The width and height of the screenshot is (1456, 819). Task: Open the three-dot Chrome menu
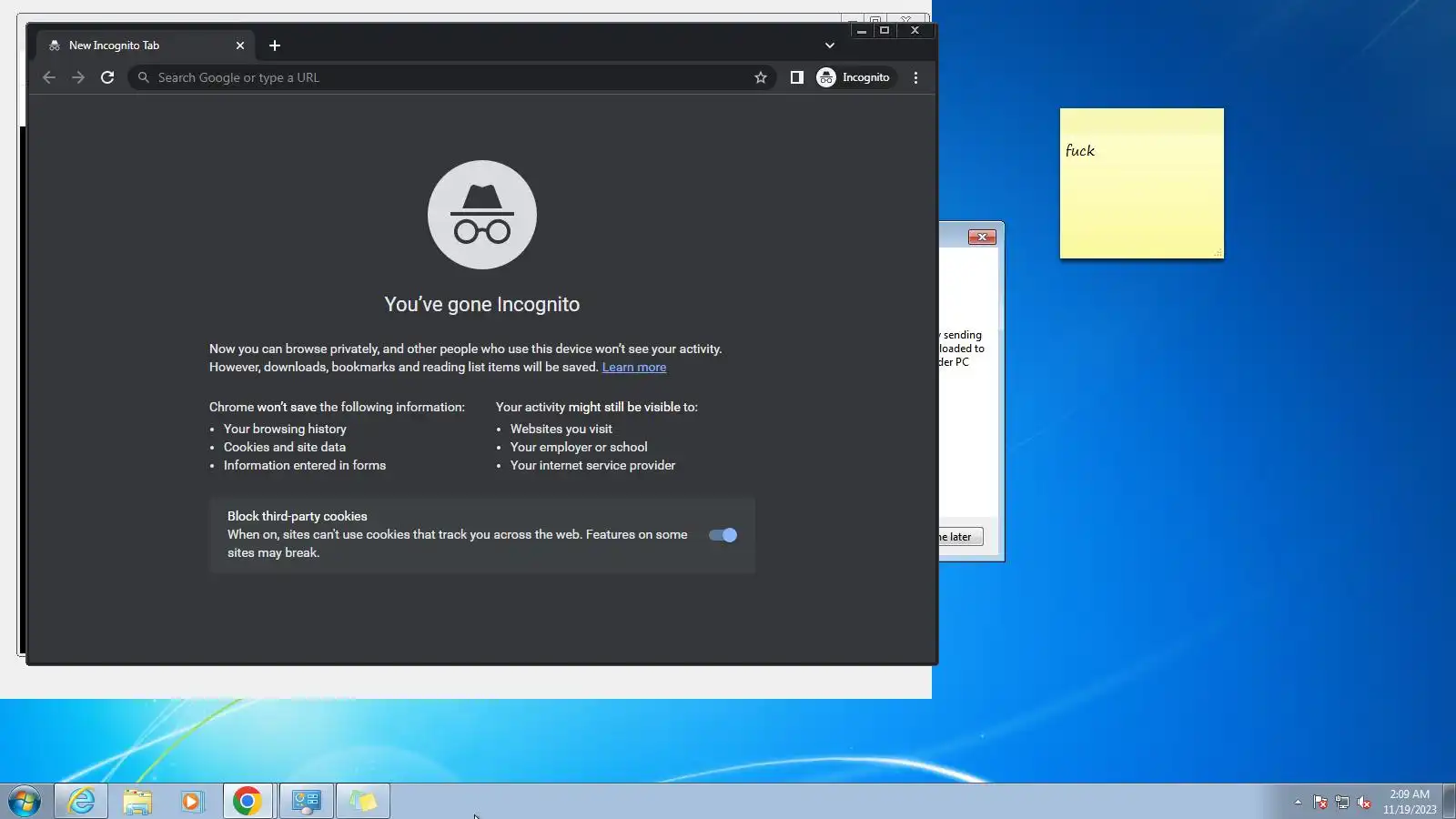915,77
